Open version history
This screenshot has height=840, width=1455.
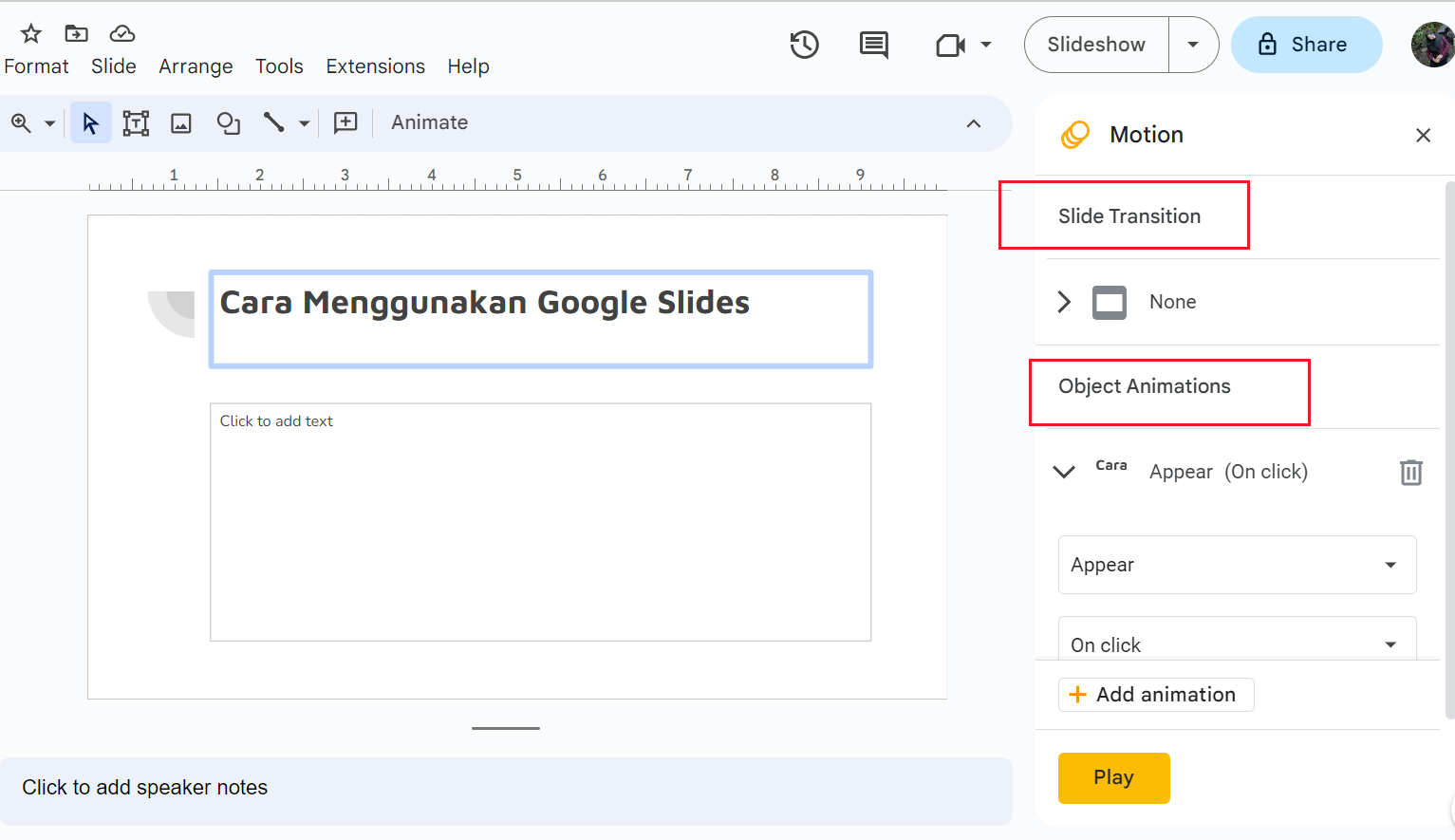tap(804, 44)
